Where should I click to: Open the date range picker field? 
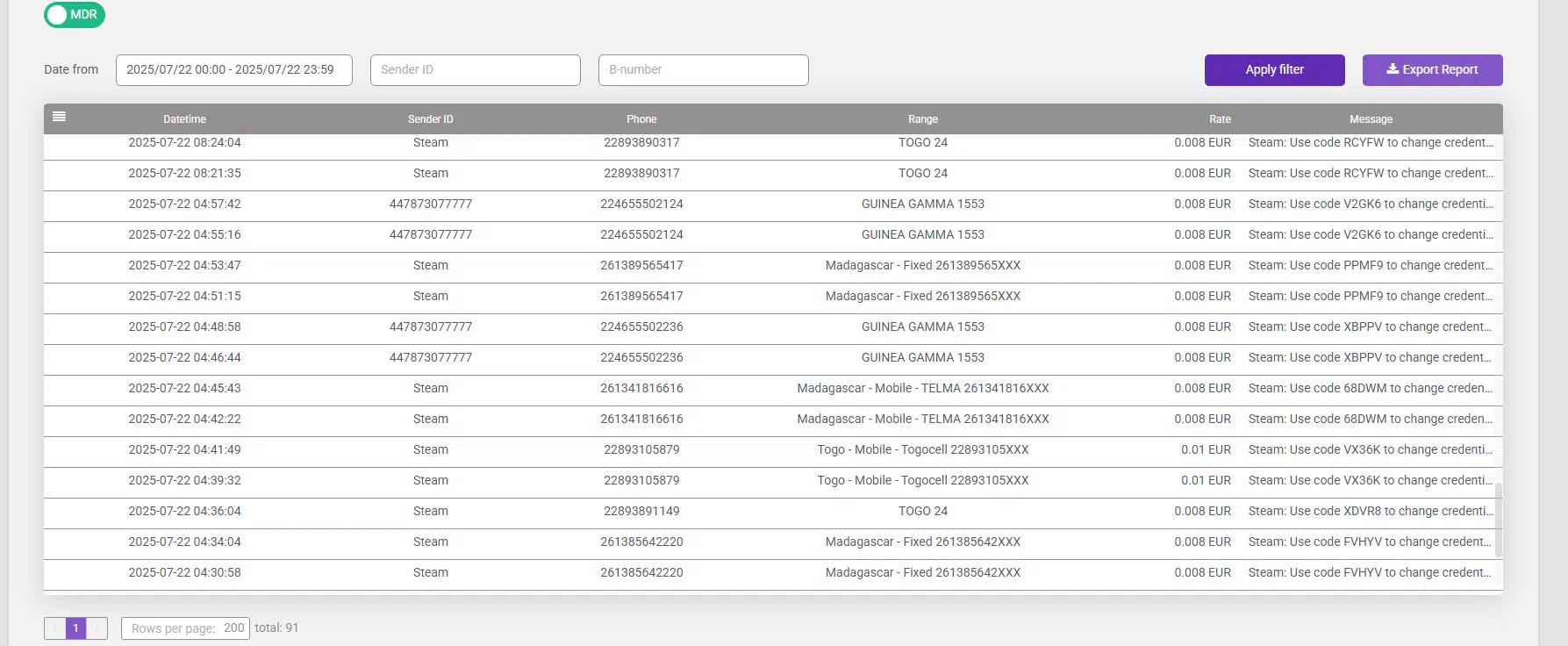tap(233, 70)
